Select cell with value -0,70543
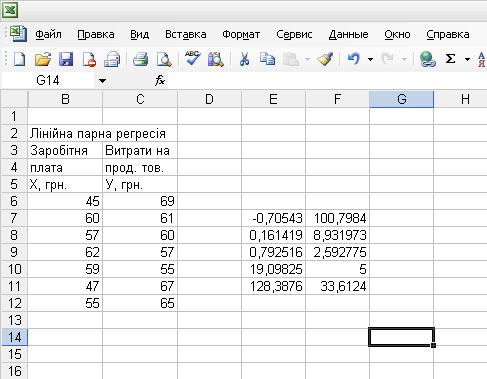 273,218
